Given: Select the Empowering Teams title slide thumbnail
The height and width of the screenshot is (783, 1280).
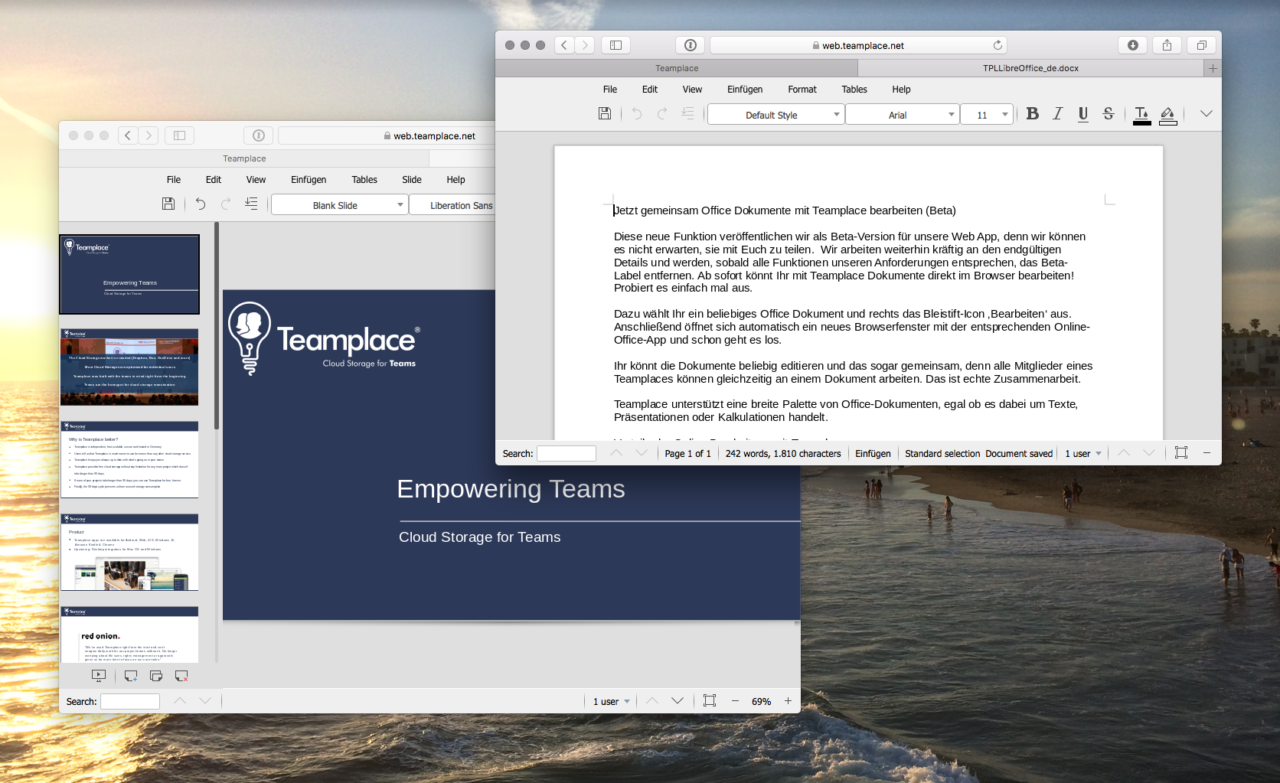Looking at the screenshot, I should [x=129, y=274].
